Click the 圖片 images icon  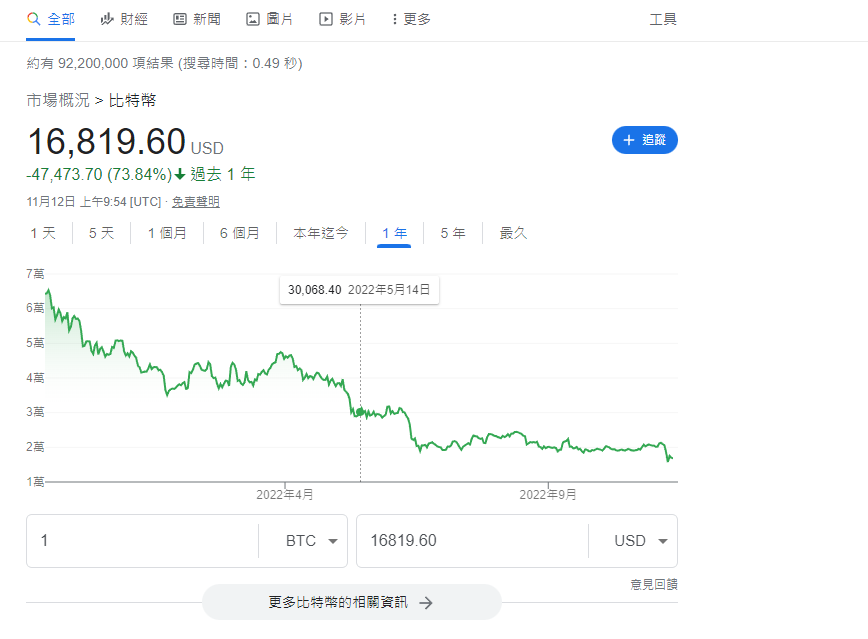pyautogui.click(x=253, y=19)
